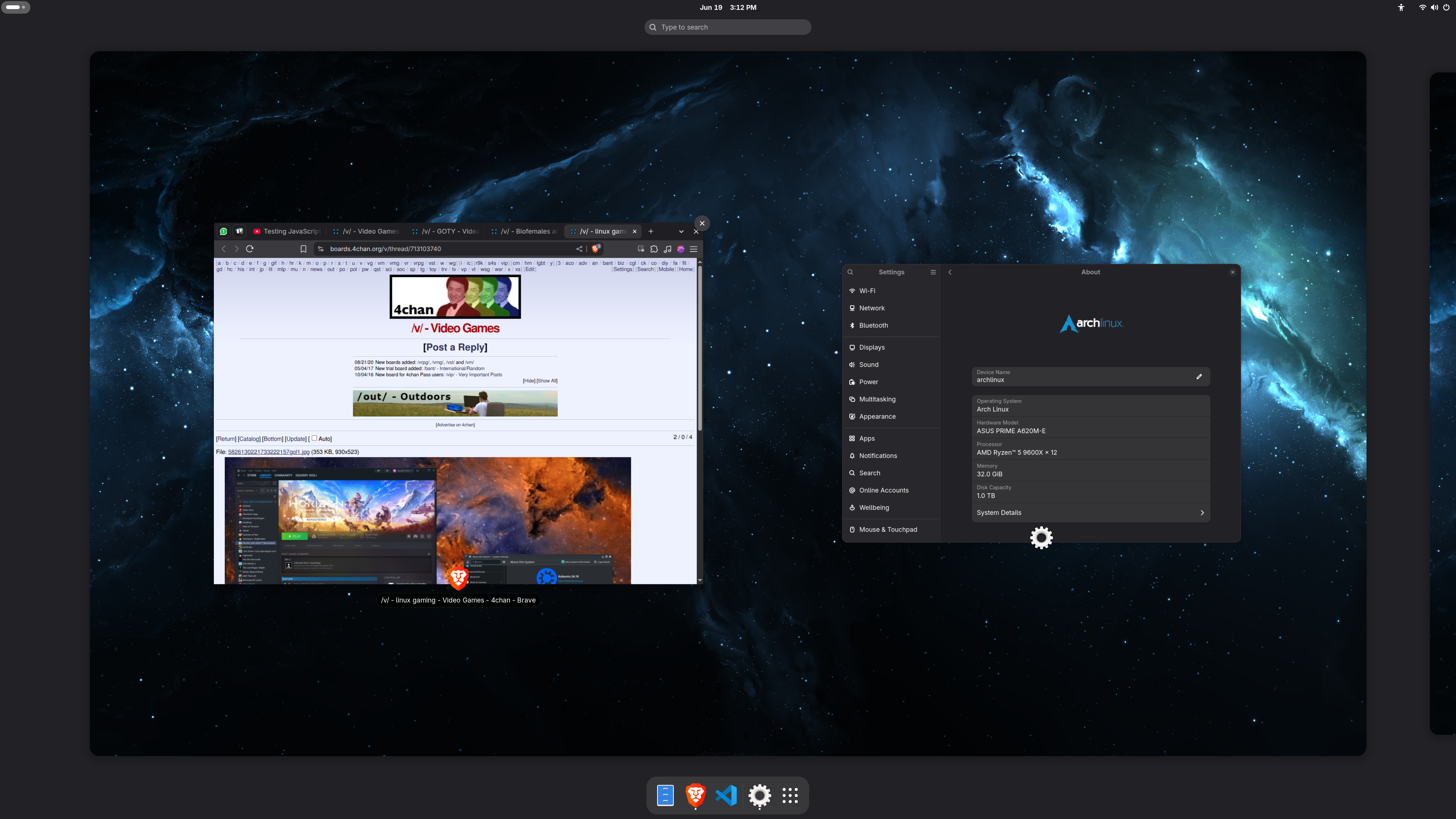Bookmark the current 4chan thread
The image size is (1456, 819).
point(303,249)
